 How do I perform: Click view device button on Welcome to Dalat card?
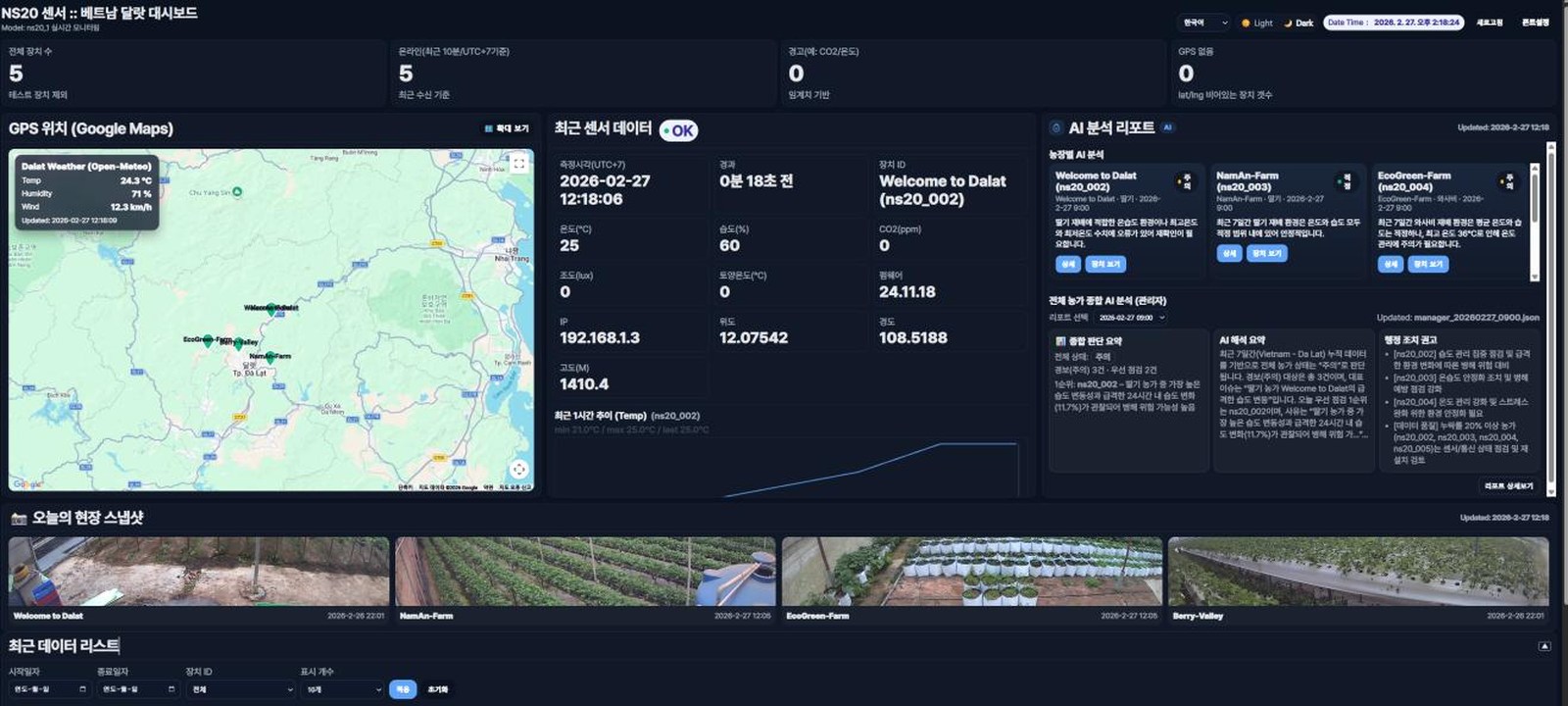[1105, 264]
